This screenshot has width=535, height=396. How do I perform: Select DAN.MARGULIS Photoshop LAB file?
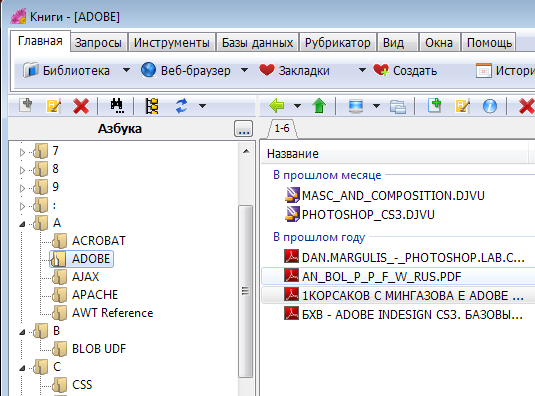tap(413, 258)
